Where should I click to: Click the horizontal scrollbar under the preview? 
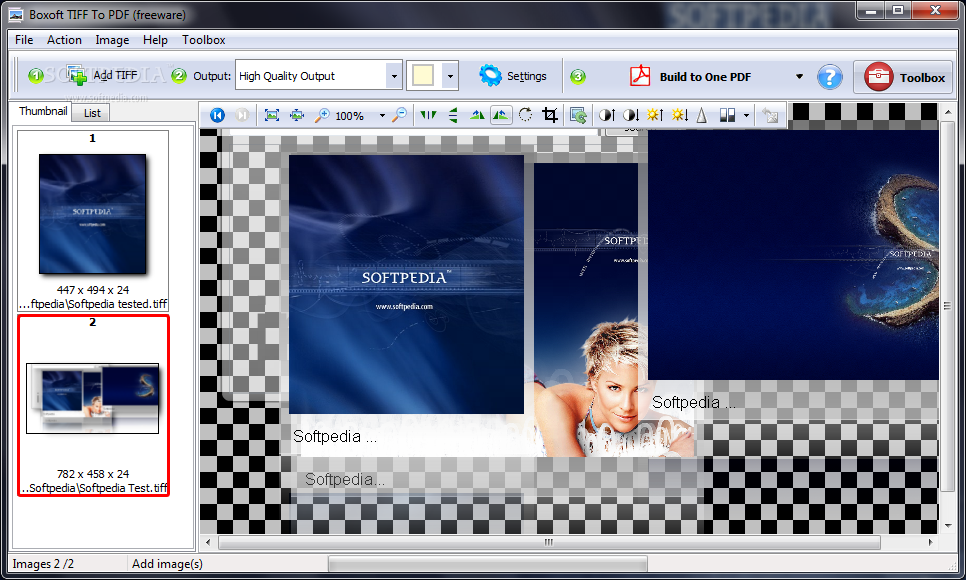point(549,542)
